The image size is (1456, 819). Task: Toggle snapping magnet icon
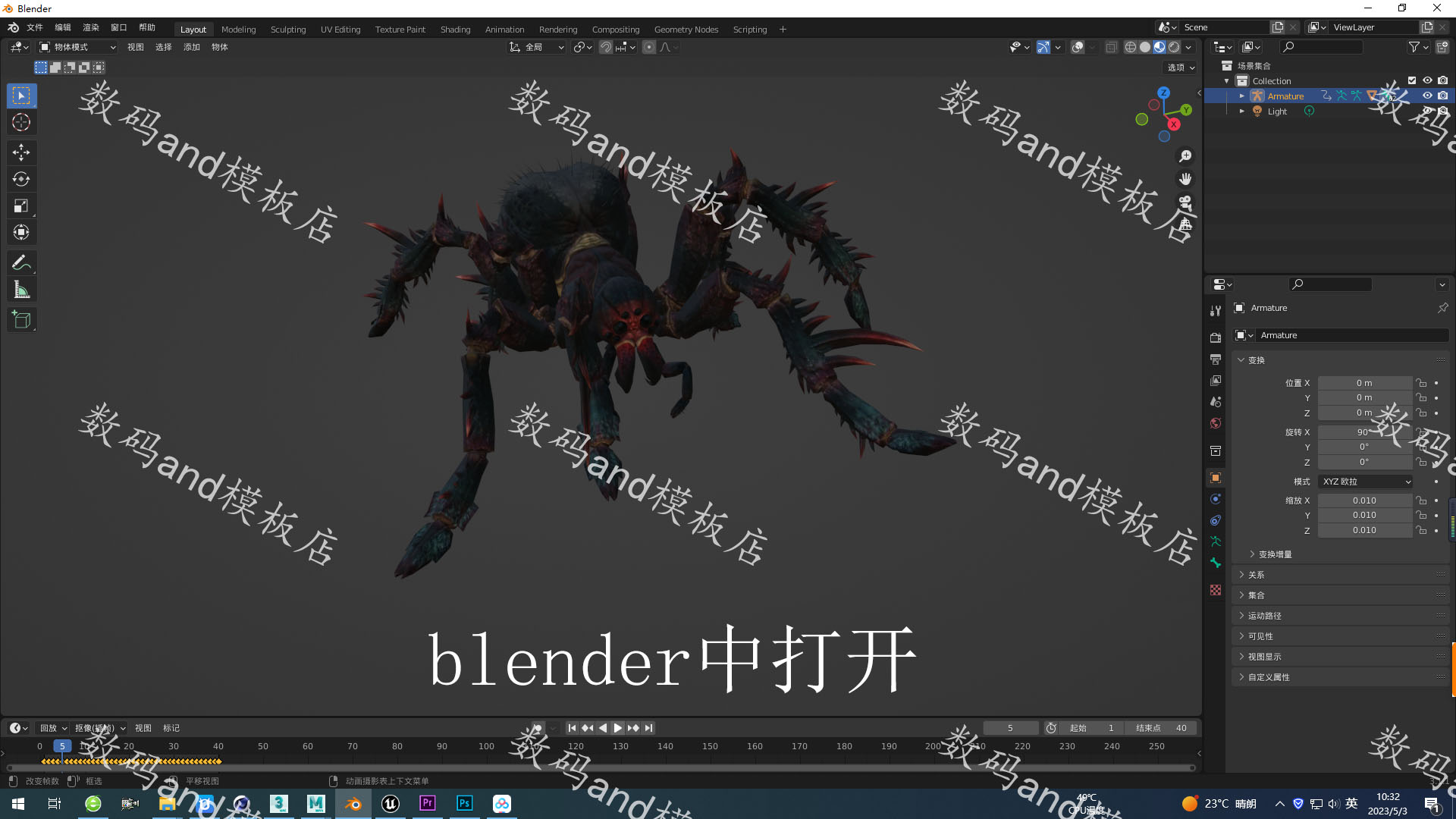(606, 47)
